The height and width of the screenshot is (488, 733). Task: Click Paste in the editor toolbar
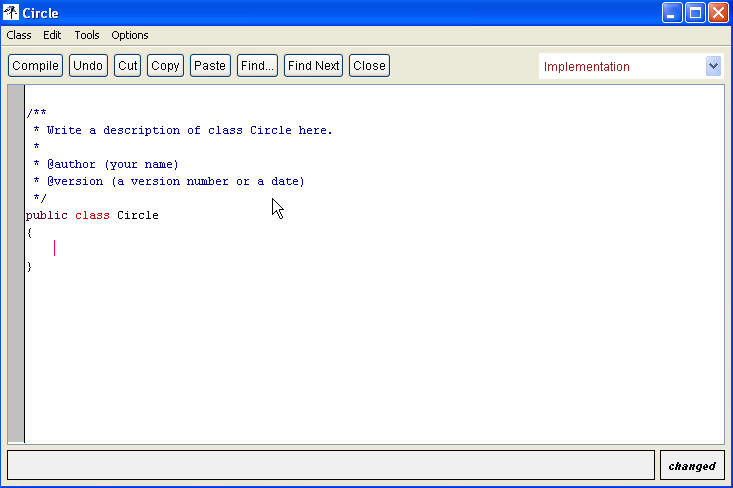pos(209,66)
